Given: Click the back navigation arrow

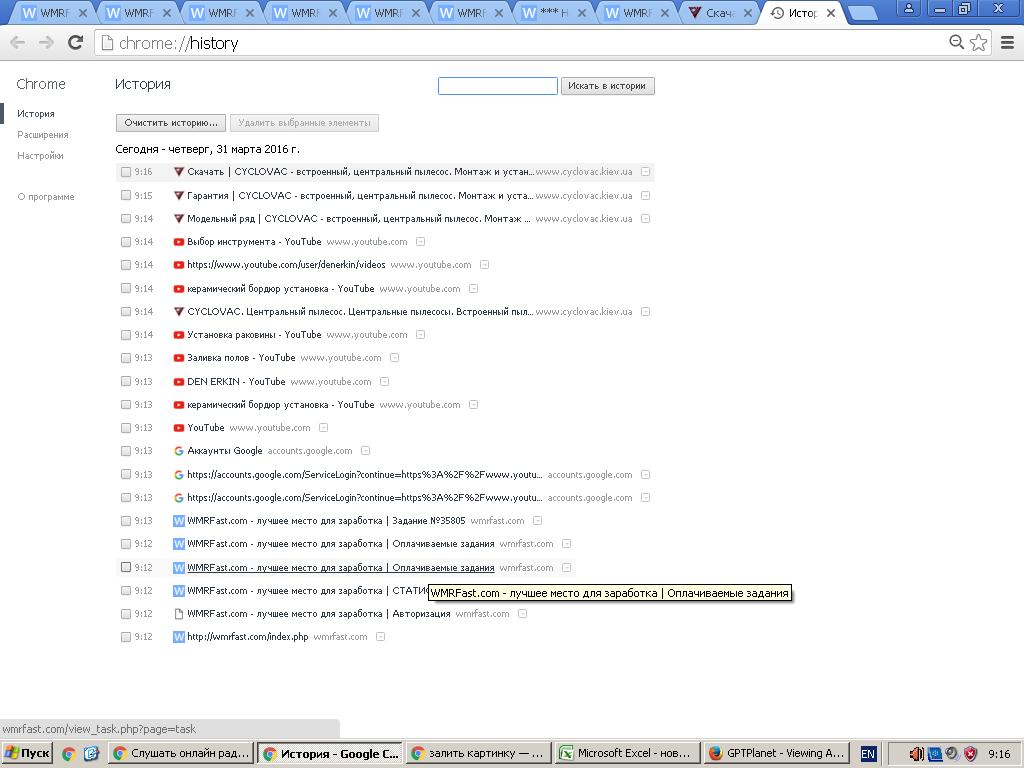Looking at the screenshot, I should click(18, 42).
